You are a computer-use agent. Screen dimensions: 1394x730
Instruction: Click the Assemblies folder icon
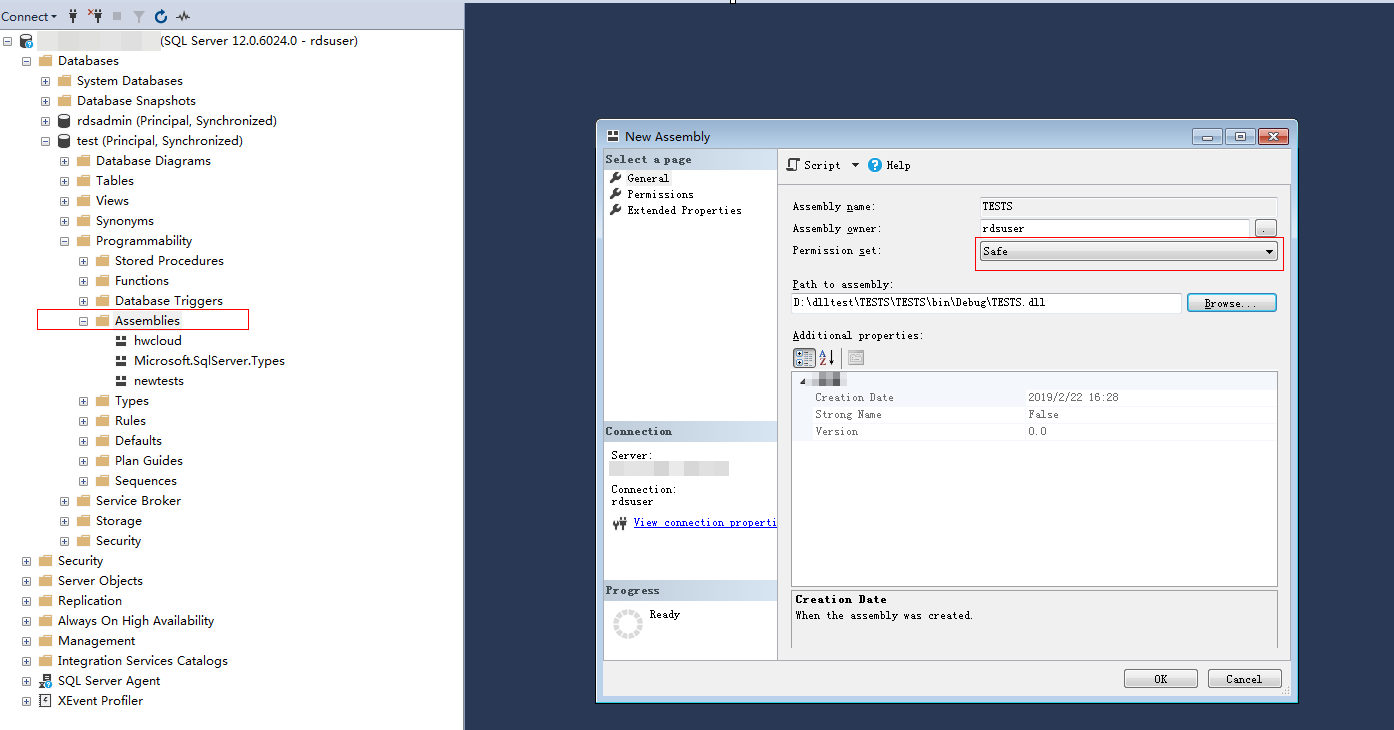point(103,321)
